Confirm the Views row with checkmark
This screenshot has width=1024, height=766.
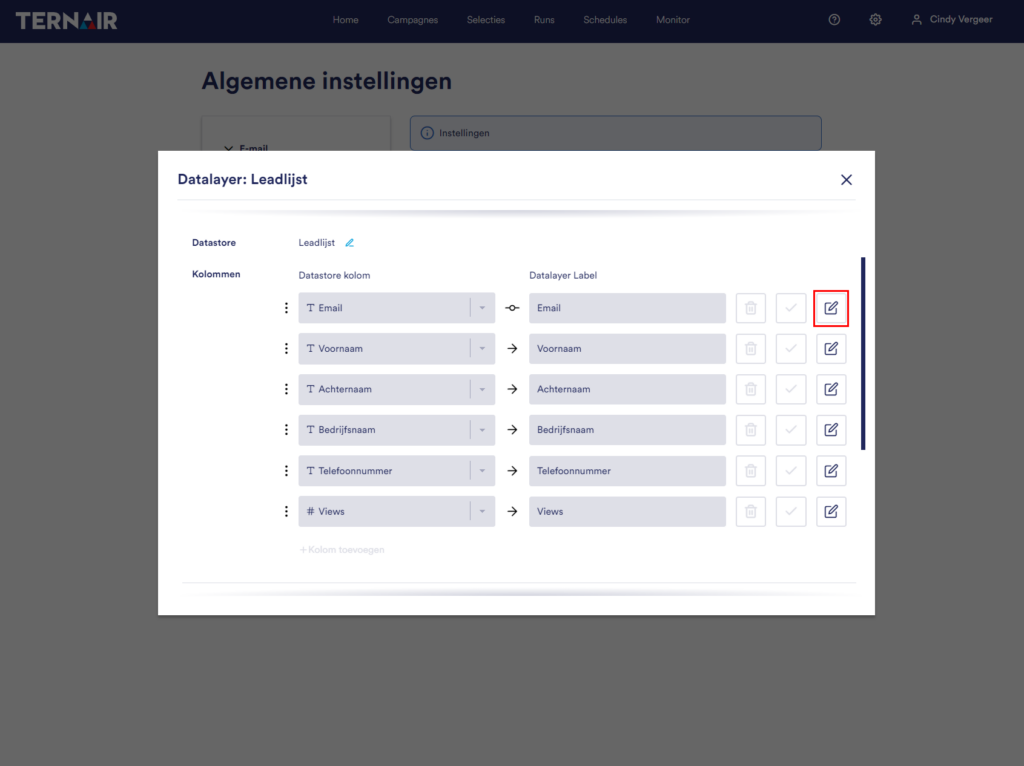click(791, 511)
